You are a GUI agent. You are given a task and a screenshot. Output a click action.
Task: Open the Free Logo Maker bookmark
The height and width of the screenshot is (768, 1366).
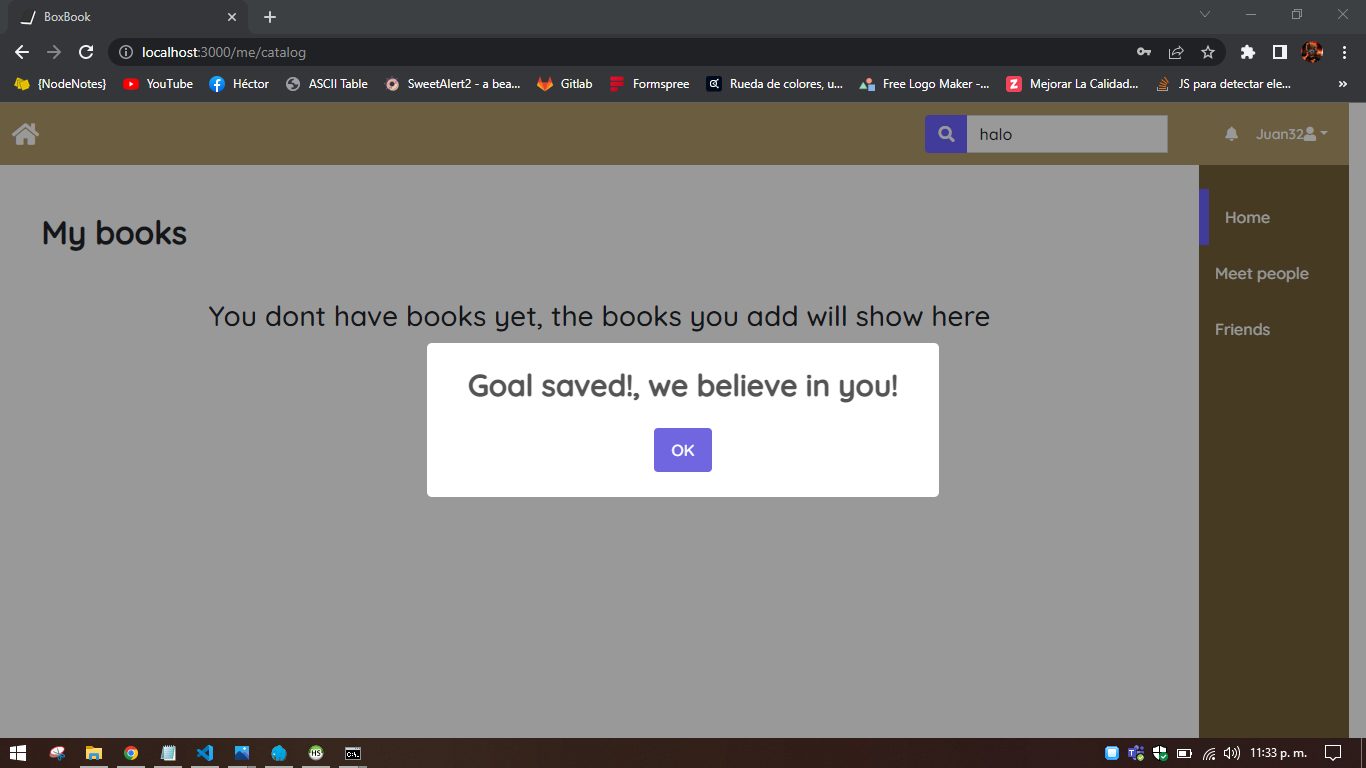coord(925,84)
